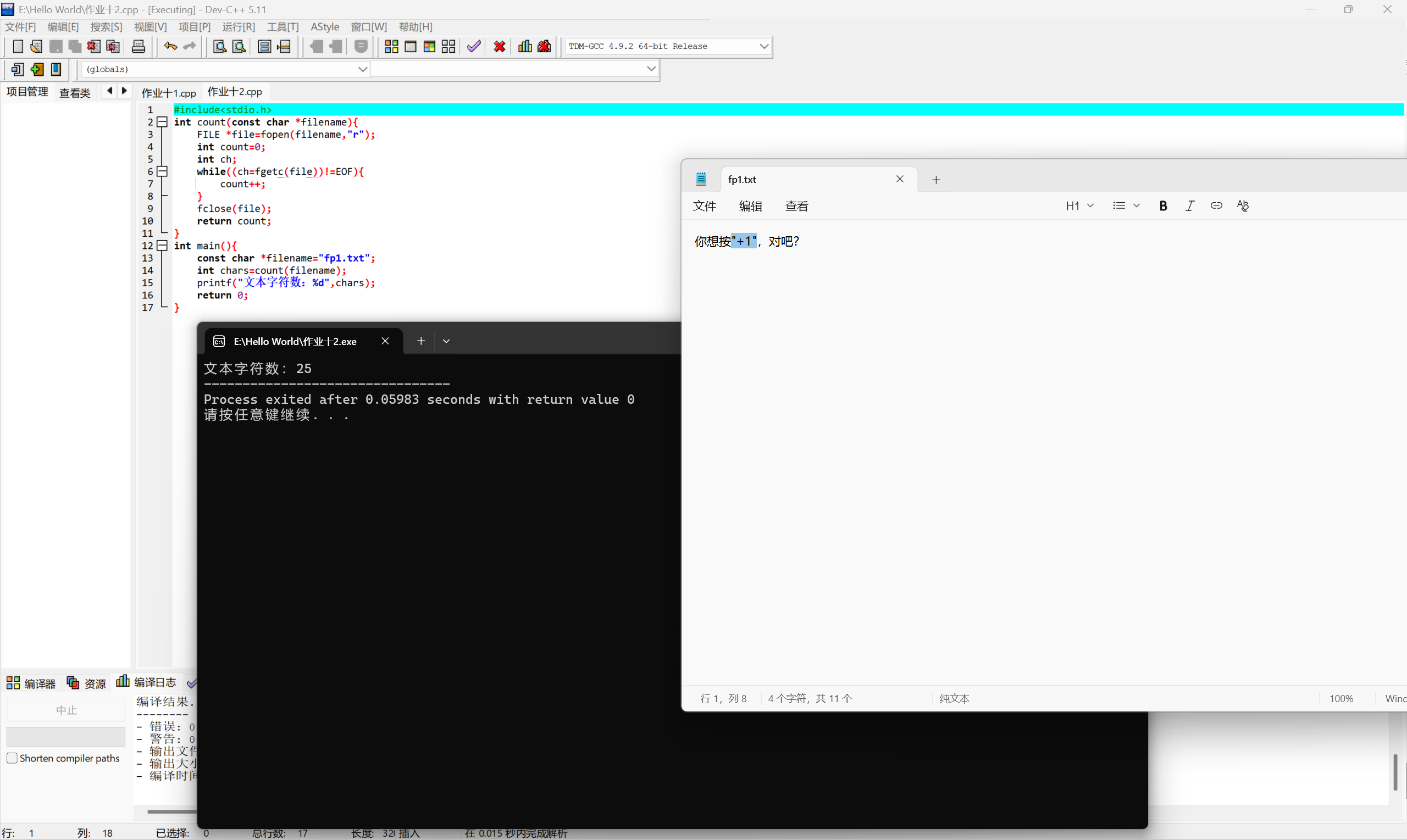This screenshot has width=1407, height=840.
Task: Open the 运行[R] menu
Action: [239, 27]
